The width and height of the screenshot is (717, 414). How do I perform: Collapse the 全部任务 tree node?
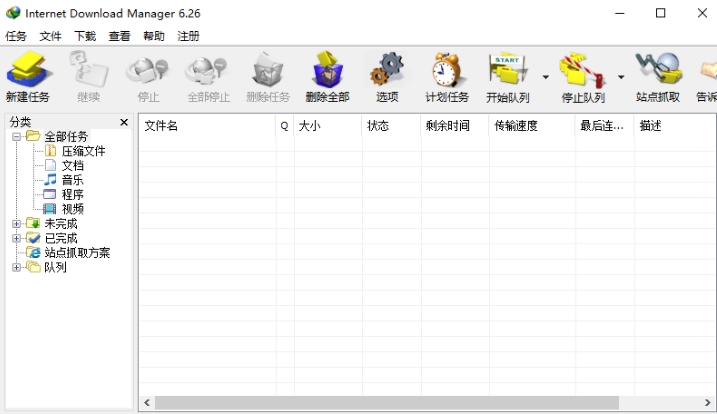point(16,136)
